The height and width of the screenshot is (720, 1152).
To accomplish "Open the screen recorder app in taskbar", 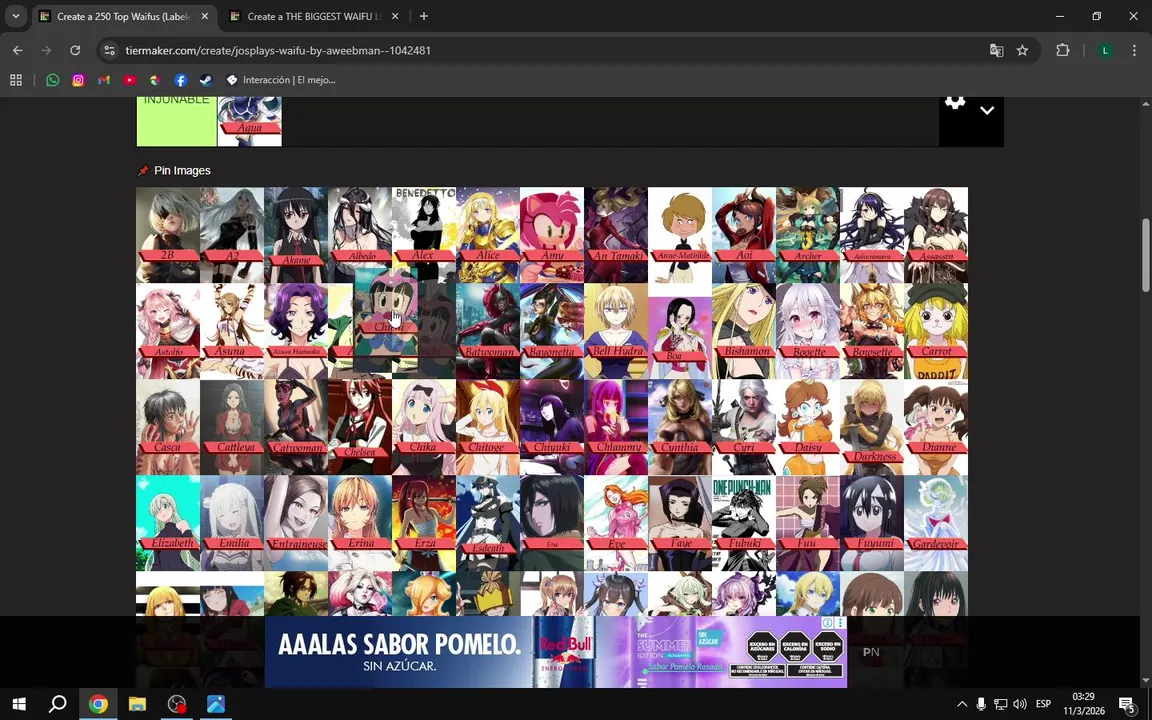I will [177, 704].
